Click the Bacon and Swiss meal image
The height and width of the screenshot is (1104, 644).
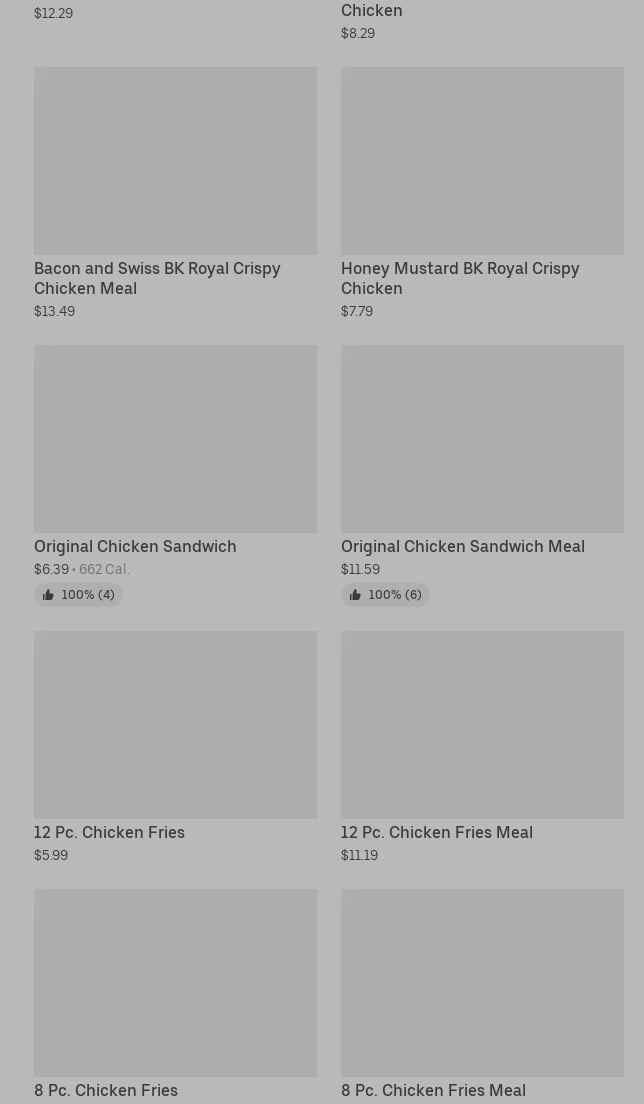(x=175, y=160)
